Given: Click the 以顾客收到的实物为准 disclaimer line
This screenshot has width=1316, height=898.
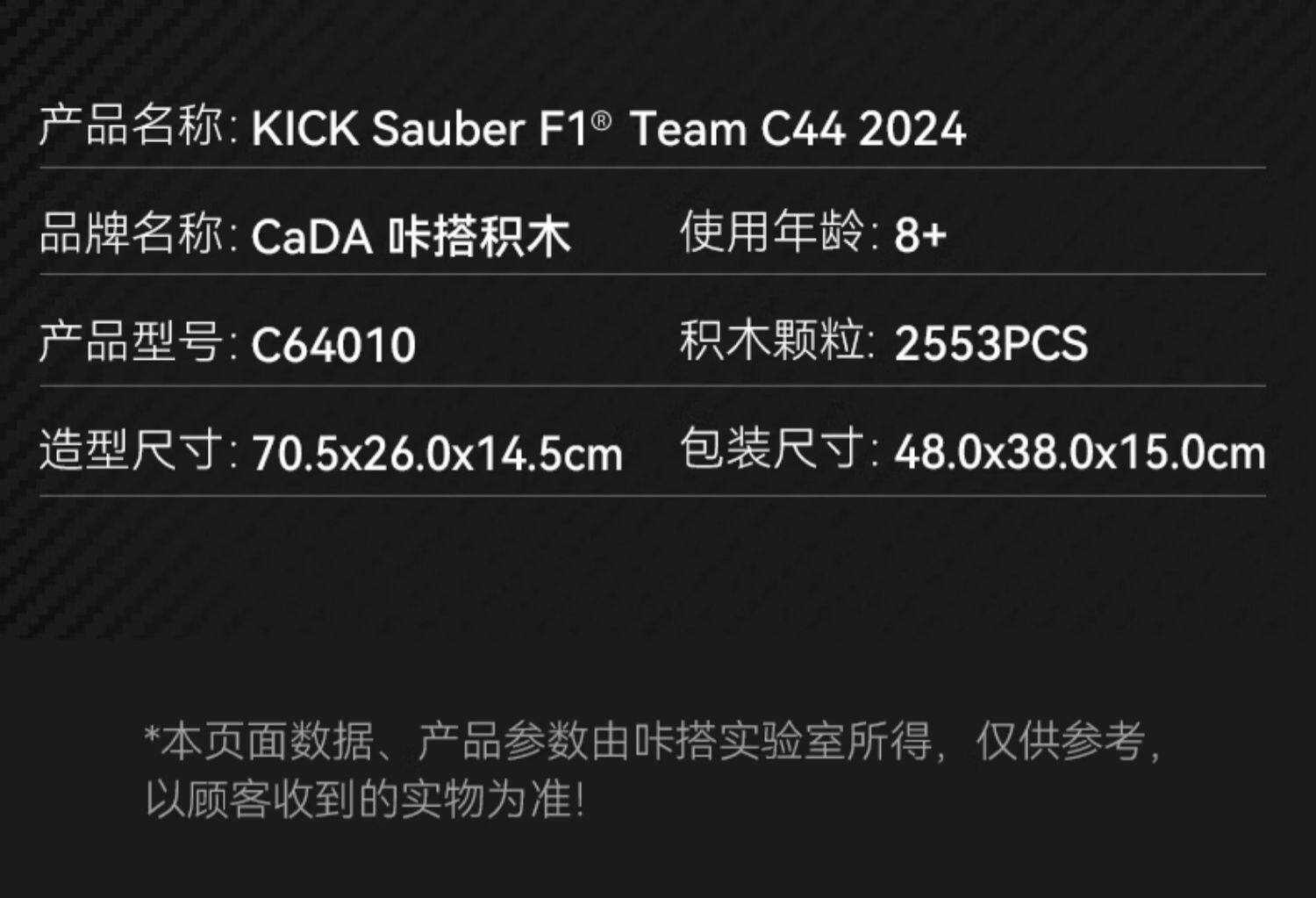Looking at the screenshot, I should [x=364, y=800].
